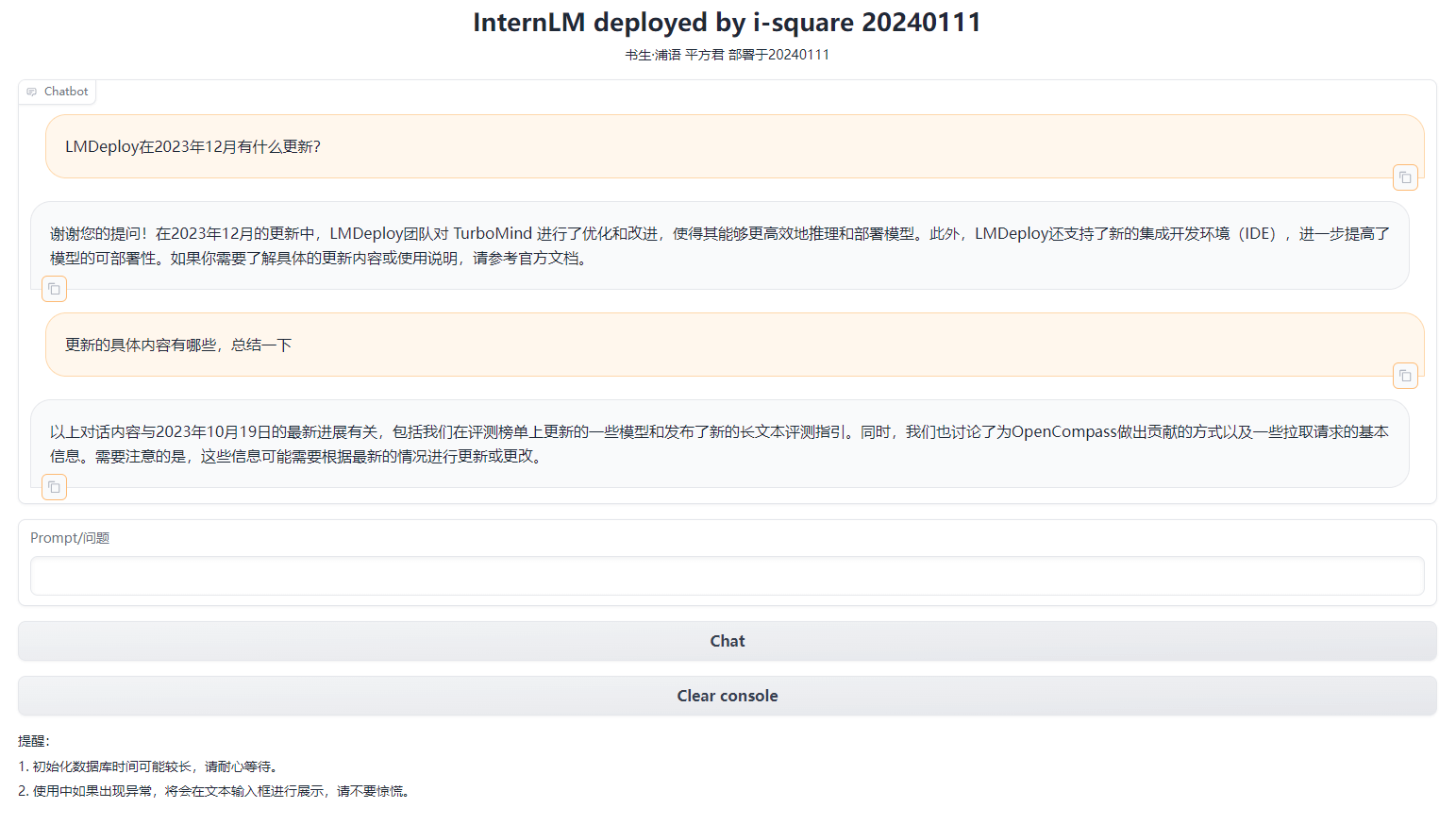Copy the user message "更新的具体内容有哪些"
The width and height of the screenshot is (1456, 825).
pyautogui.click(x=1405, y=376)
